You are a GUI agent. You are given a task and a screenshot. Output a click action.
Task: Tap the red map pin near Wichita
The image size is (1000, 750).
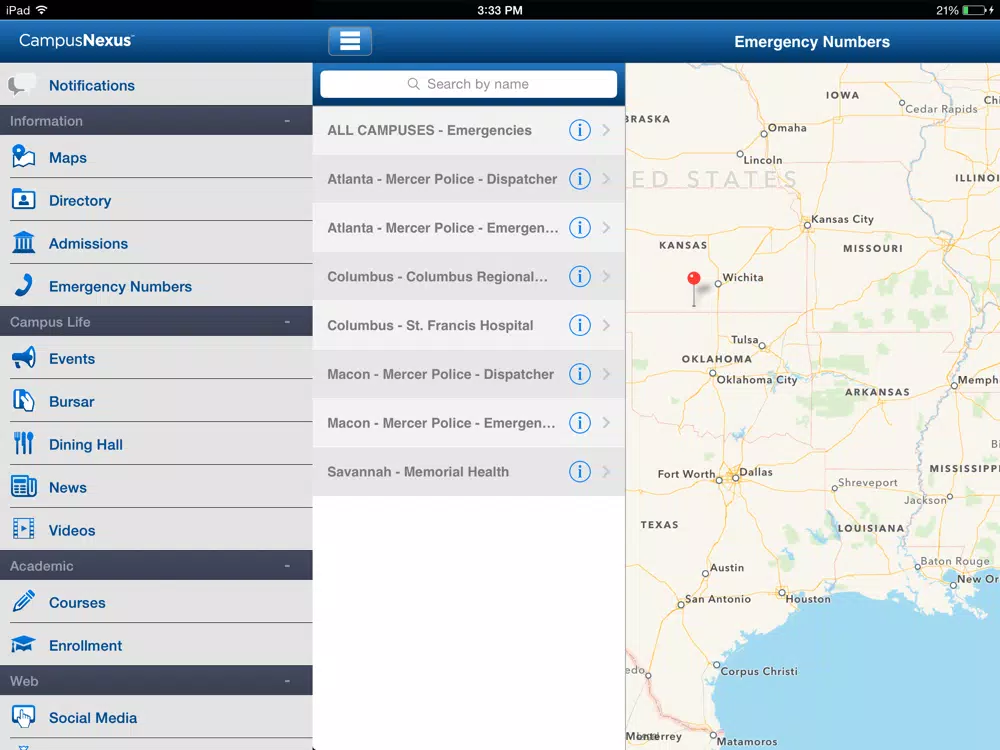pos(694,279)
